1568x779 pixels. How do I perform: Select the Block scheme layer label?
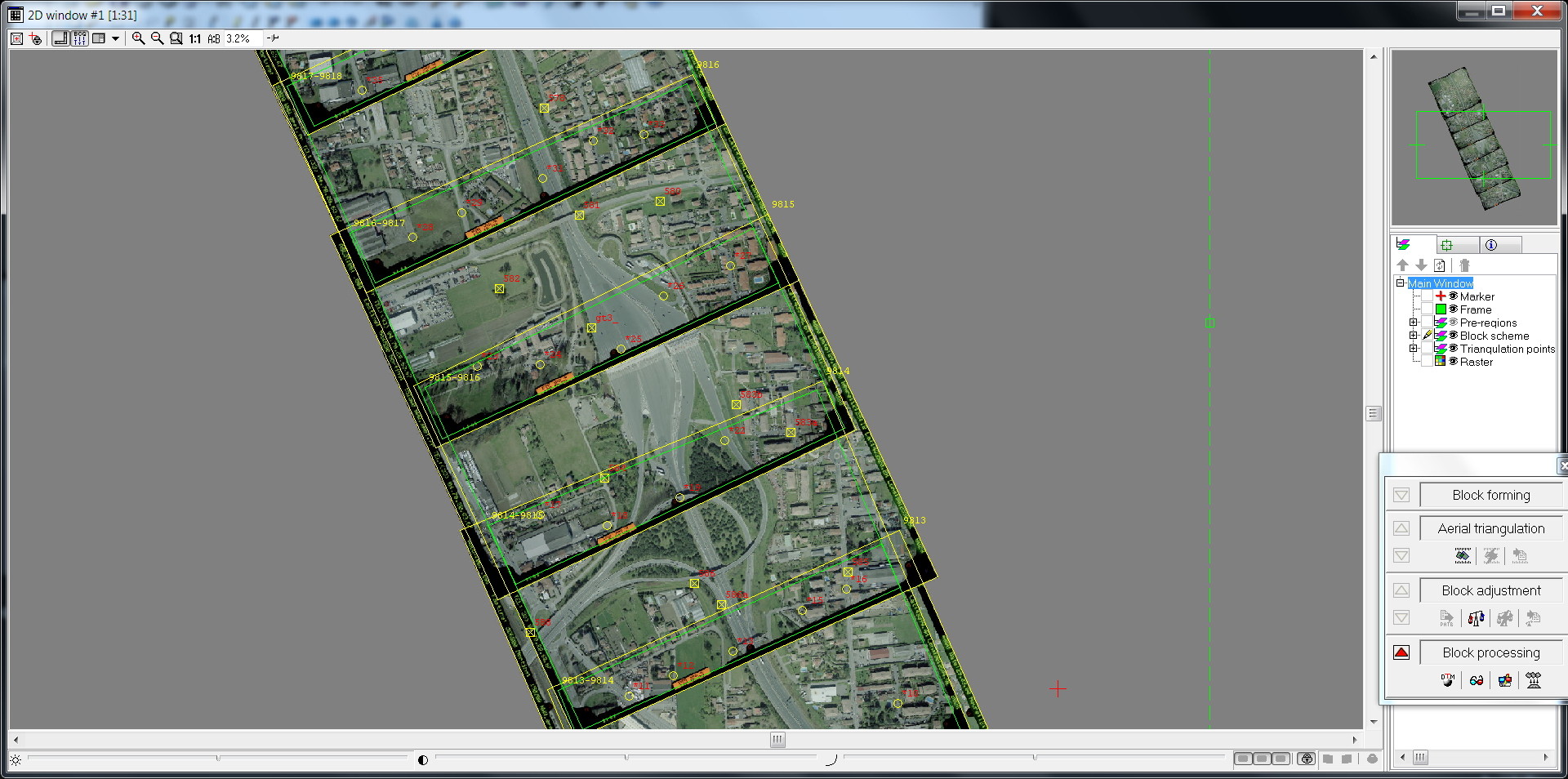[1494, 336]
